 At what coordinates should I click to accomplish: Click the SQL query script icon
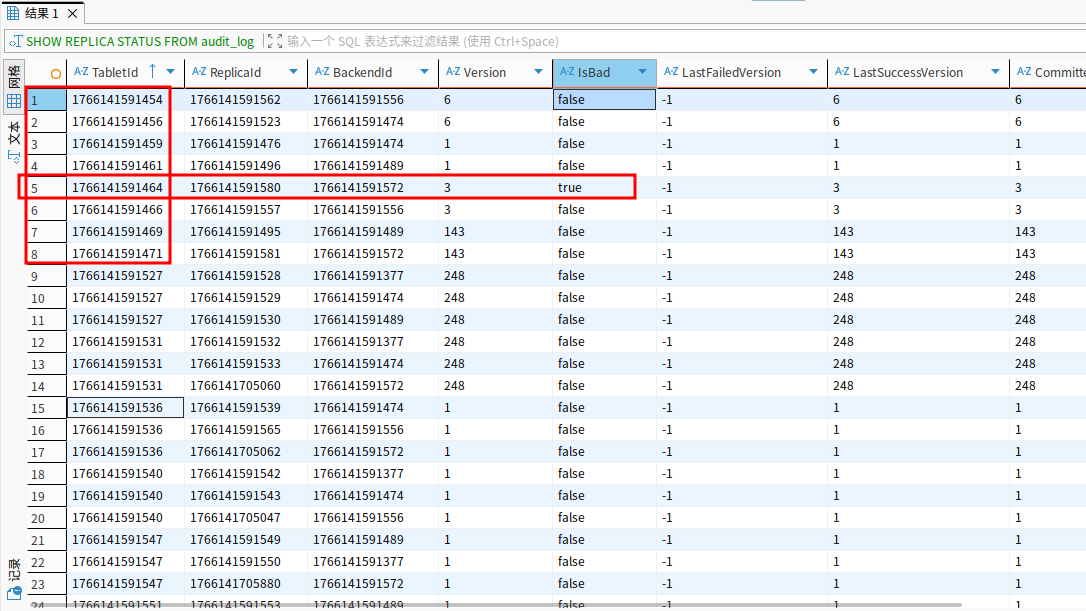coord(15,41)
